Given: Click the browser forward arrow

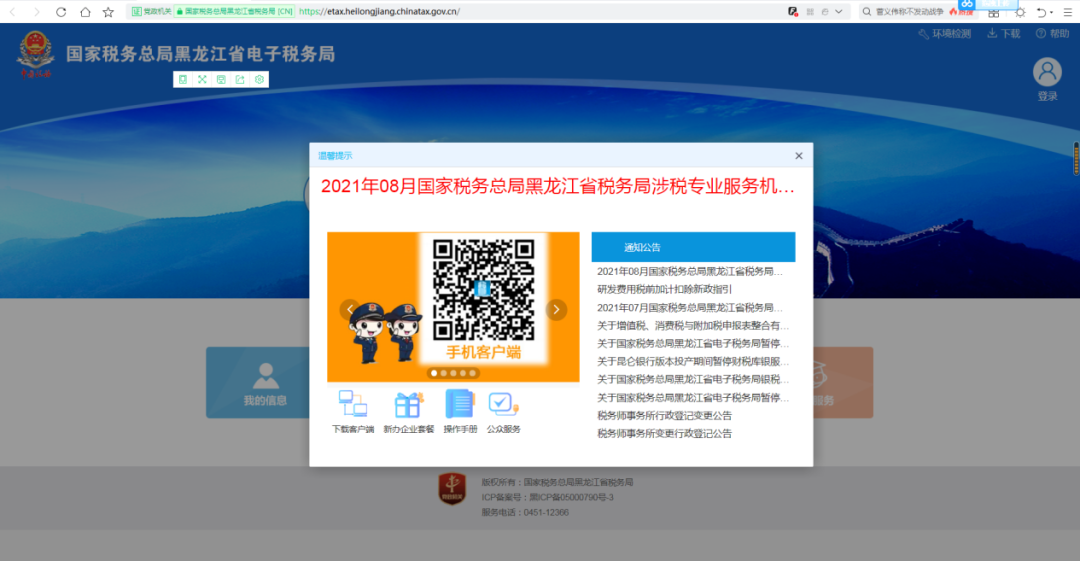Looking at the screenshot, I should click(x=37, y=12).
